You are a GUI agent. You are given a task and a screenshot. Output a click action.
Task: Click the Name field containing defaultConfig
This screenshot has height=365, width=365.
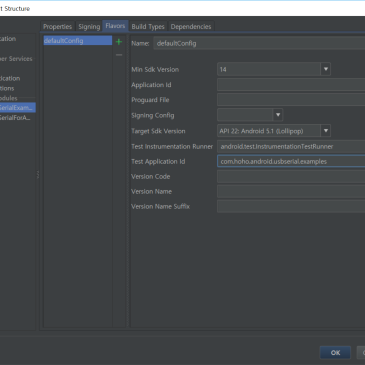(x=259, y=43)
